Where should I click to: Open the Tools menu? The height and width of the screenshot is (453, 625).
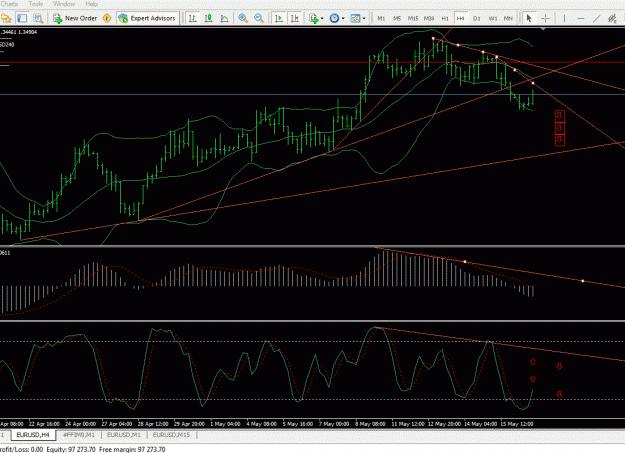pos(35,4)
